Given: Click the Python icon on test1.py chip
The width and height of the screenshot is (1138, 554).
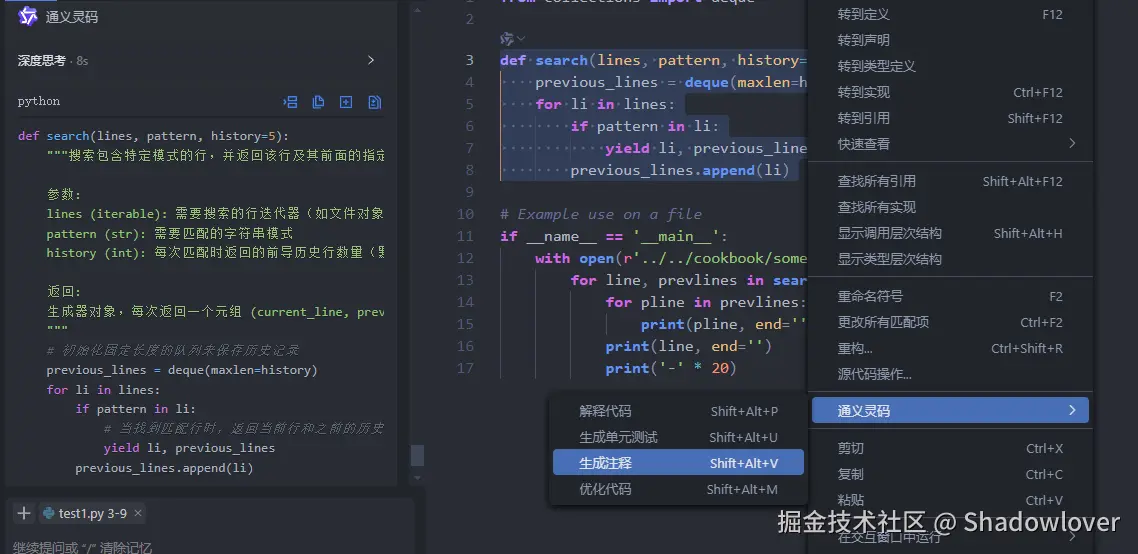Looking at the screenshot, I should (49, 513).
